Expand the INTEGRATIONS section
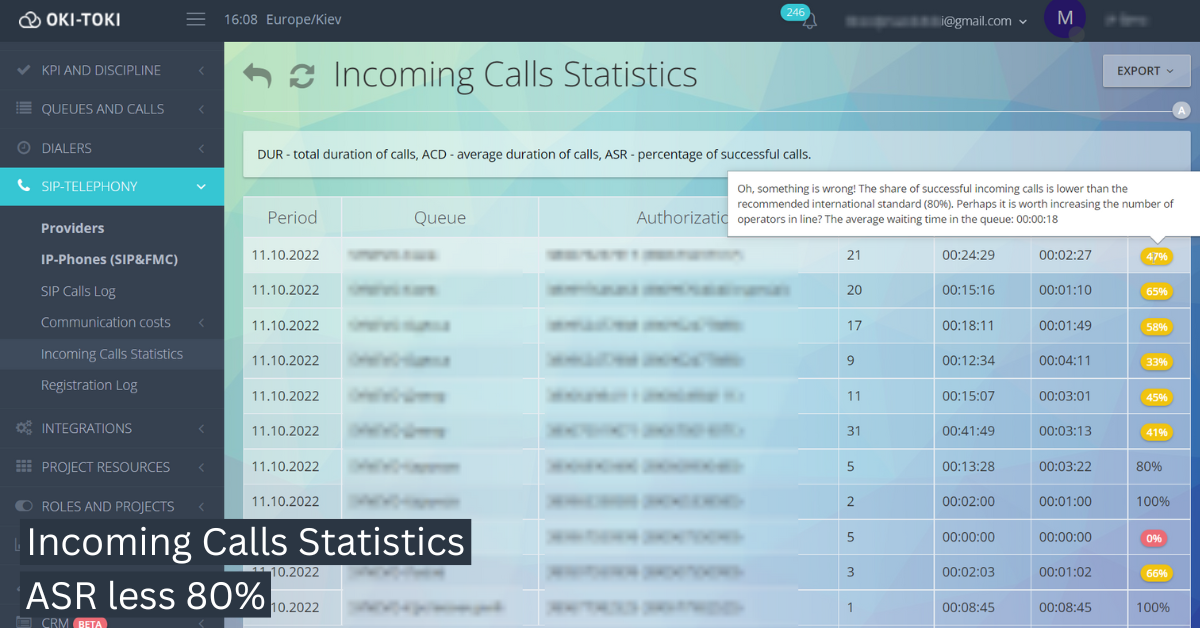Image resolution: width=1200 pixels, height=628 pixels. click(x=202, y=428)
